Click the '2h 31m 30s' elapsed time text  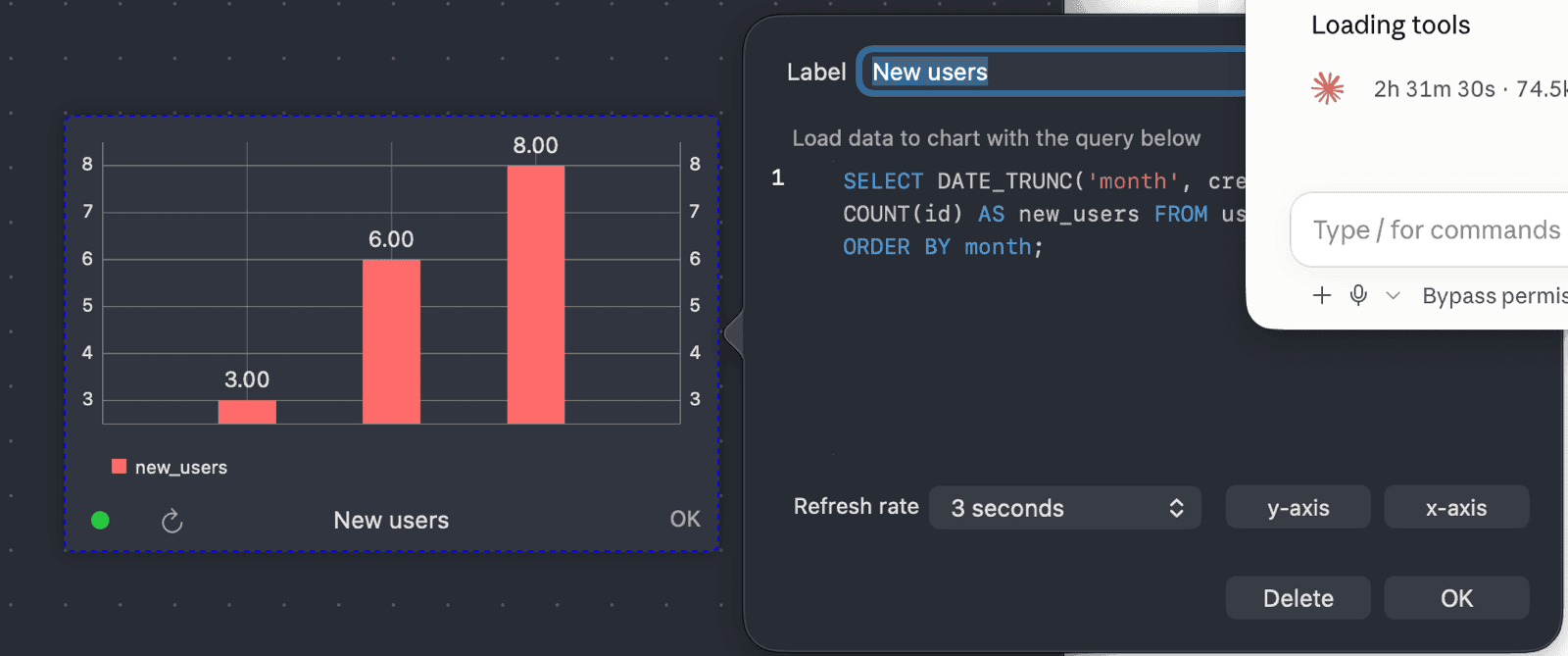[1434, 89]
